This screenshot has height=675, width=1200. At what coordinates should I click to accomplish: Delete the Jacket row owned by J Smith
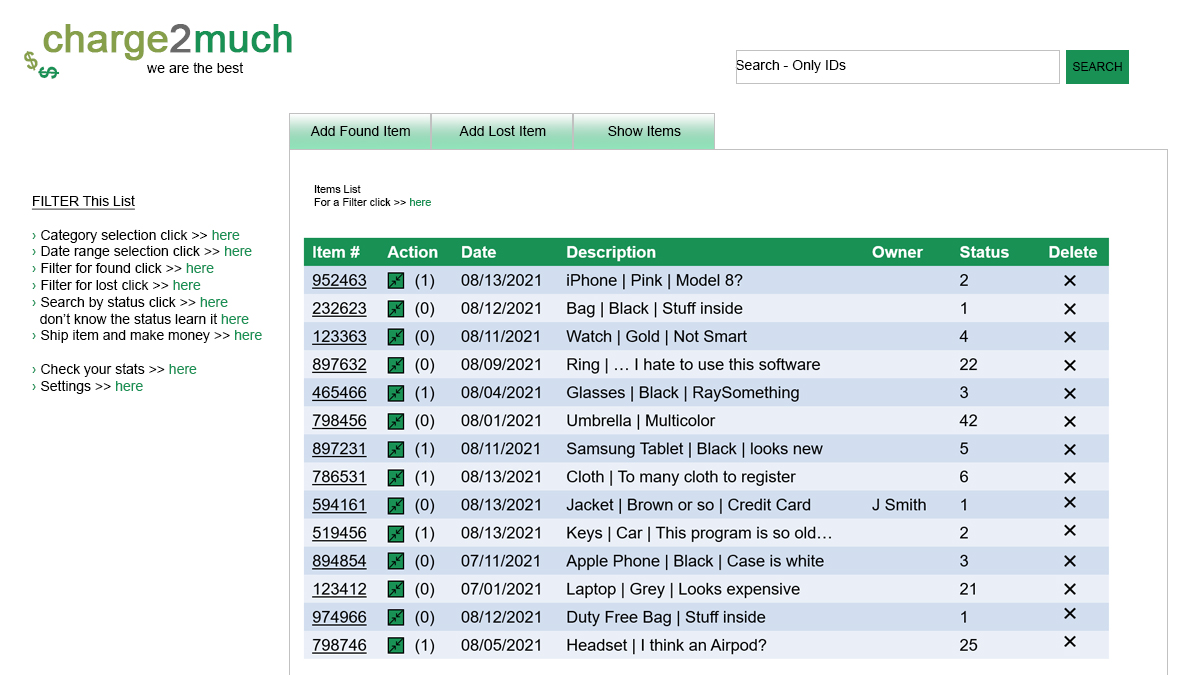[1069, 504]
